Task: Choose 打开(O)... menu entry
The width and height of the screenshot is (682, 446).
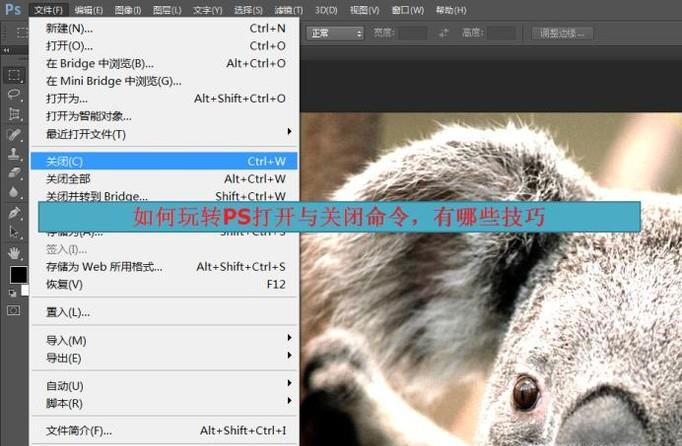Action: point(164,46)
